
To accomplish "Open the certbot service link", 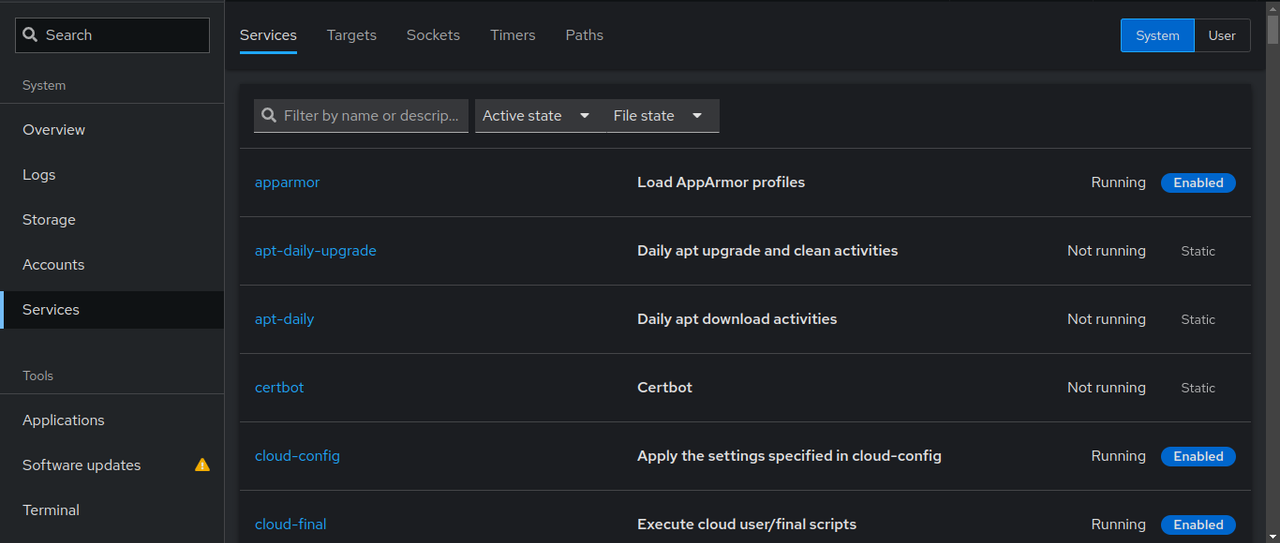I will [x=279, y=387].
